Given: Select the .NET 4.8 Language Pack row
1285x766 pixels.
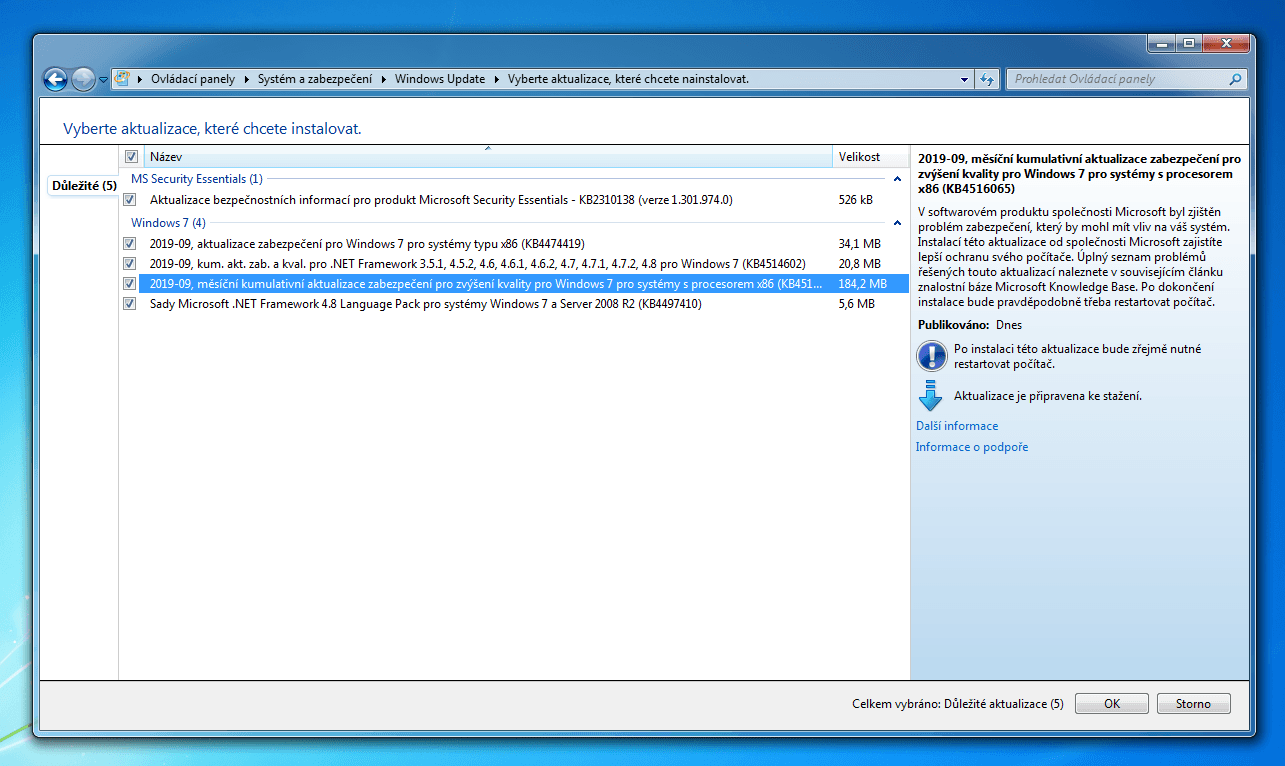Looking at the screenshot, I should pyautogui.click(x=516, y=304).
